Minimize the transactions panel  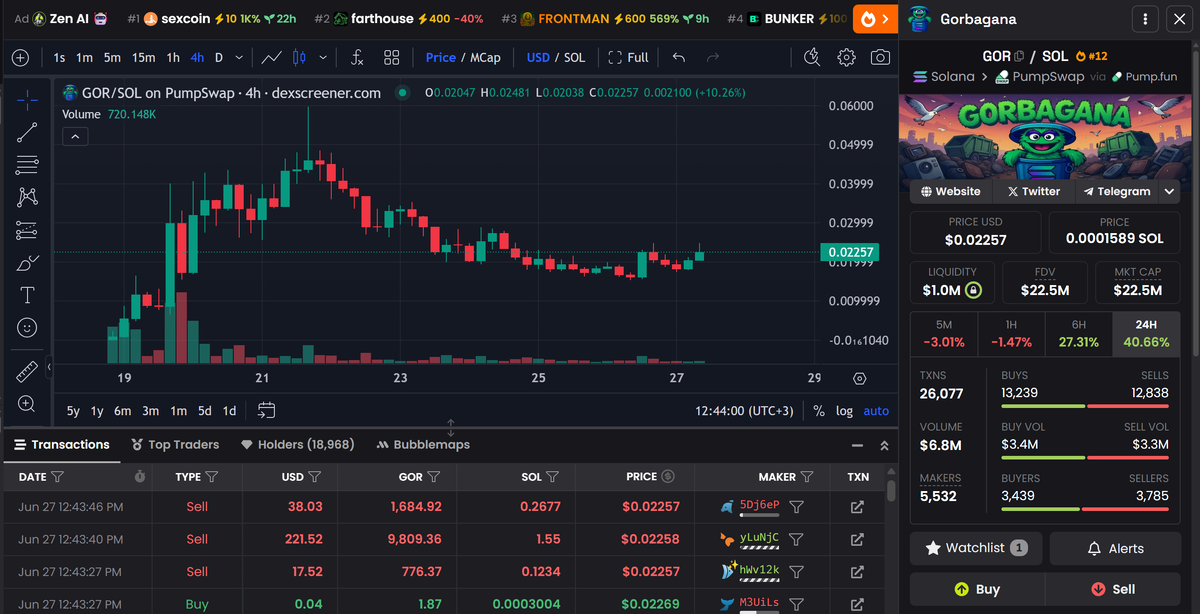tap(857, 446)
